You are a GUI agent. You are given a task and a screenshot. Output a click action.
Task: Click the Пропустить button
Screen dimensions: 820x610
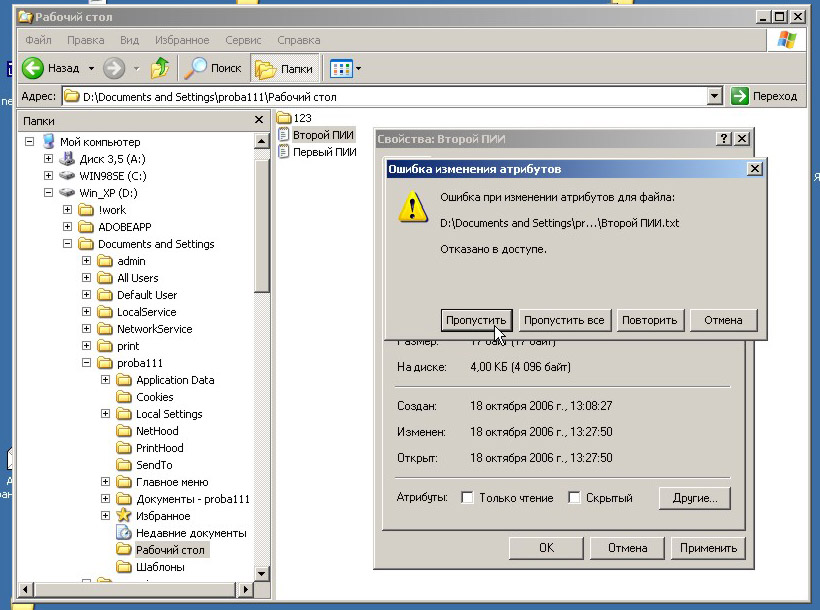(x=476, y=320)
